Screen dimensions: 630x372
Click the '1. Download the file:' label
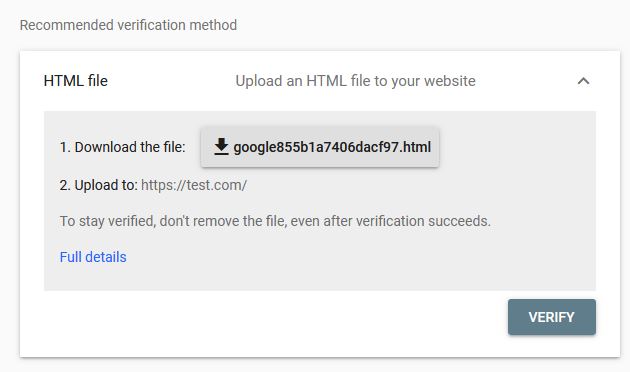[123, 147]
